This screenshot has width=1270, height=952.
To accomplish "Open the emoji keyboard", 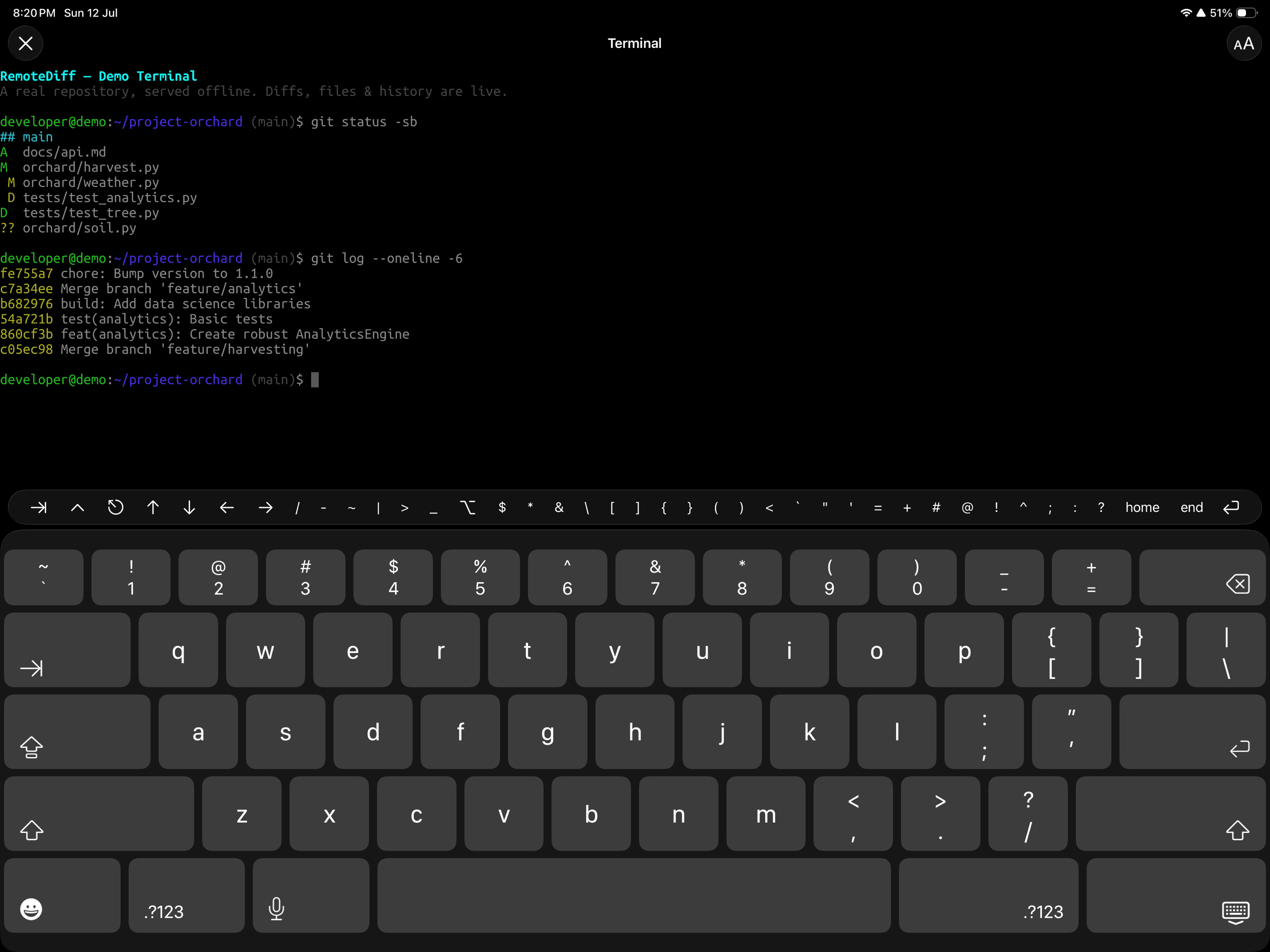I will [x=63, y=895].
